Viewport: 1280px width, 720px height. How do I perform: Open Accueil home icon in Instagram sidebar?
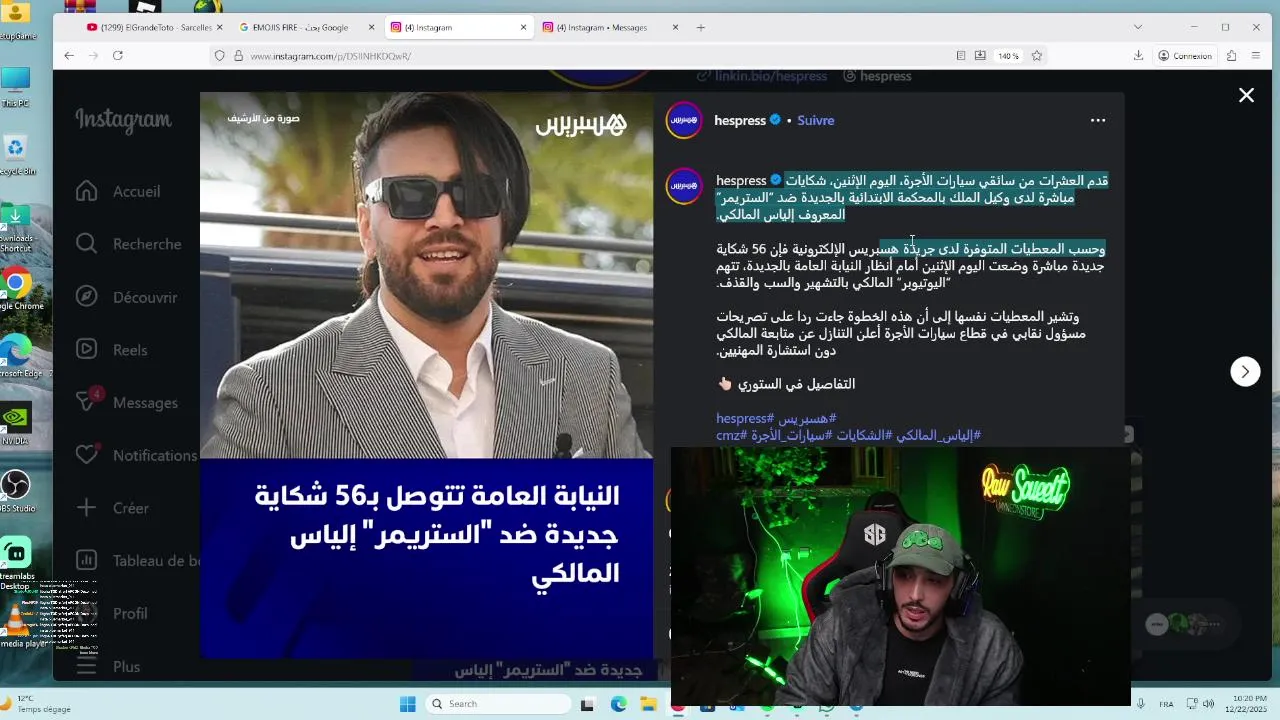point(87,191)
